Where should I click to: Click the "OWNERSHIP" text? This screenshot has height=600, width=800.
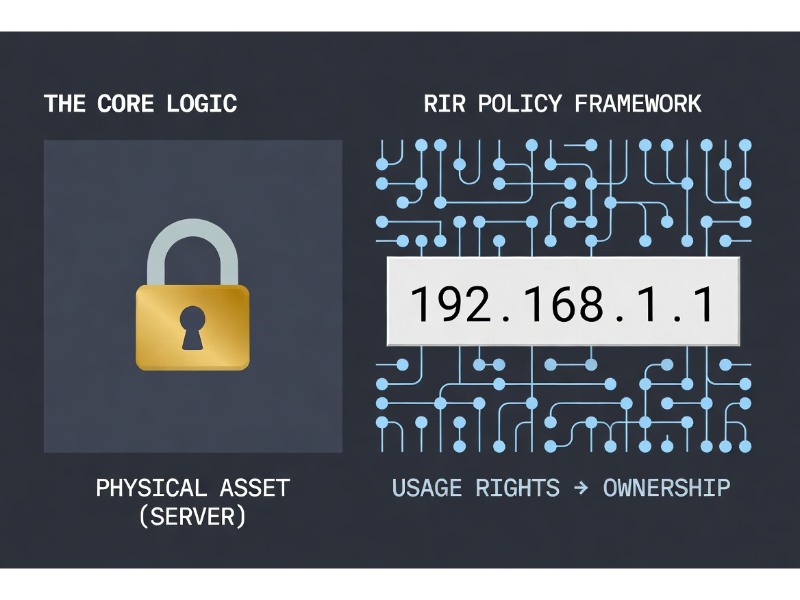click(x=666, y=488)
